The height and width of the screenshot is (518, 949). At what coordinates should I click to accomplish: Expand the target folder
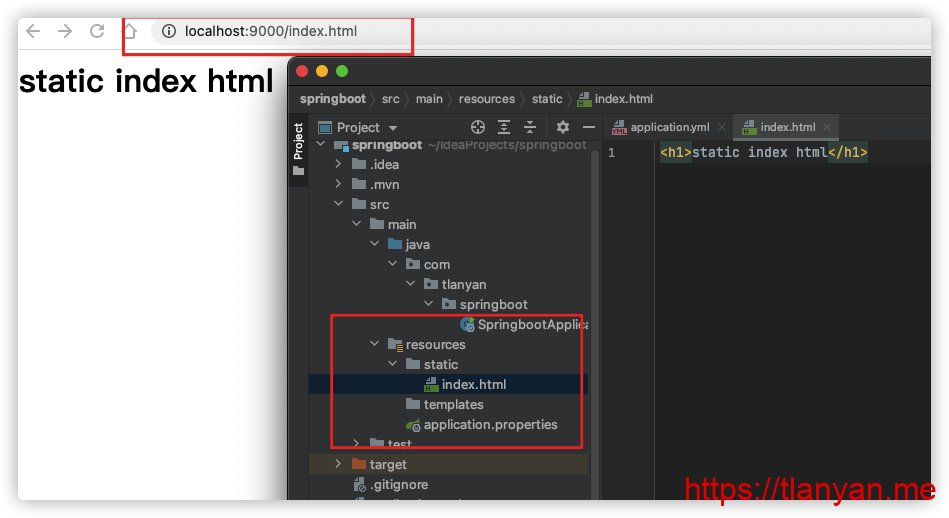339,465
